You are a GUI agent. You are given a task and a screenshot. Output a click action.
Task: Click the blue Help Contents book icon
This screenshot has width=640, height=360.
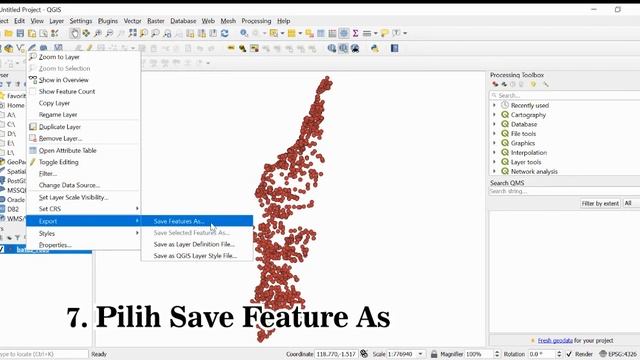click(x=394, y=49)
